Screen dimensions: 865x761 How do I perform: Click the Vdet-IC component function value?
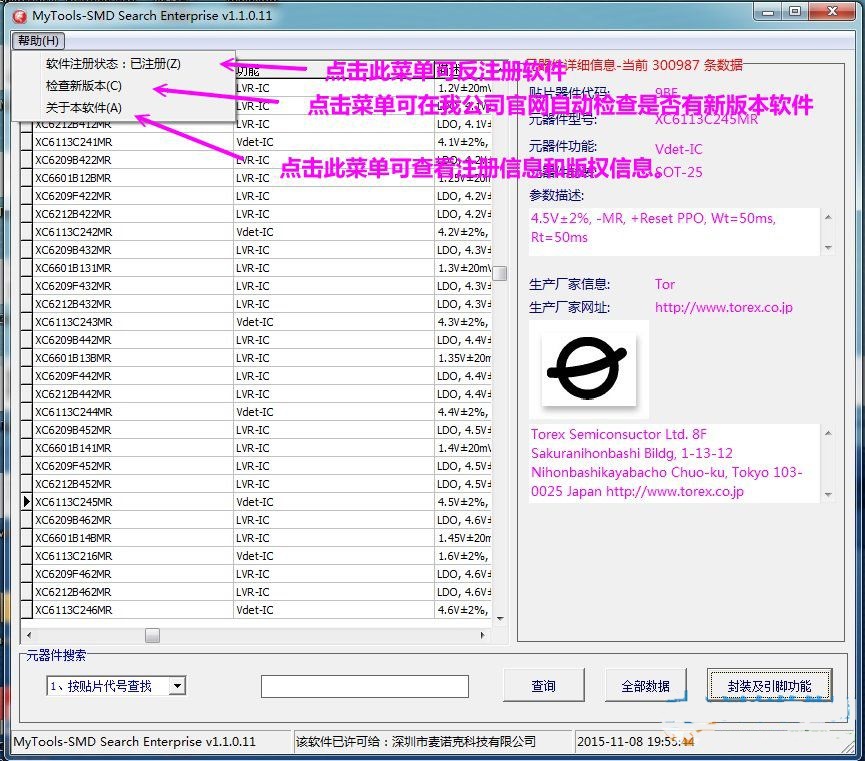[679, 149]
